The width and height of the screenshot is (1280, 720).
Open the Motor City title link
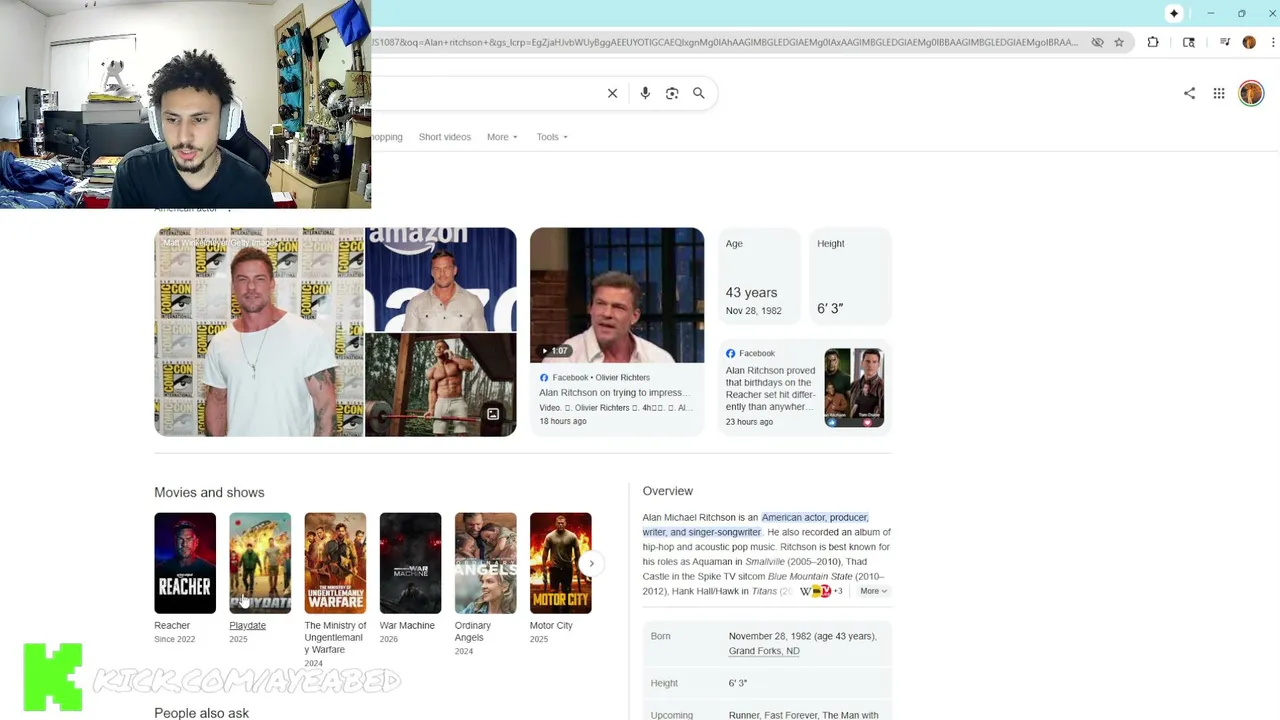551,626
